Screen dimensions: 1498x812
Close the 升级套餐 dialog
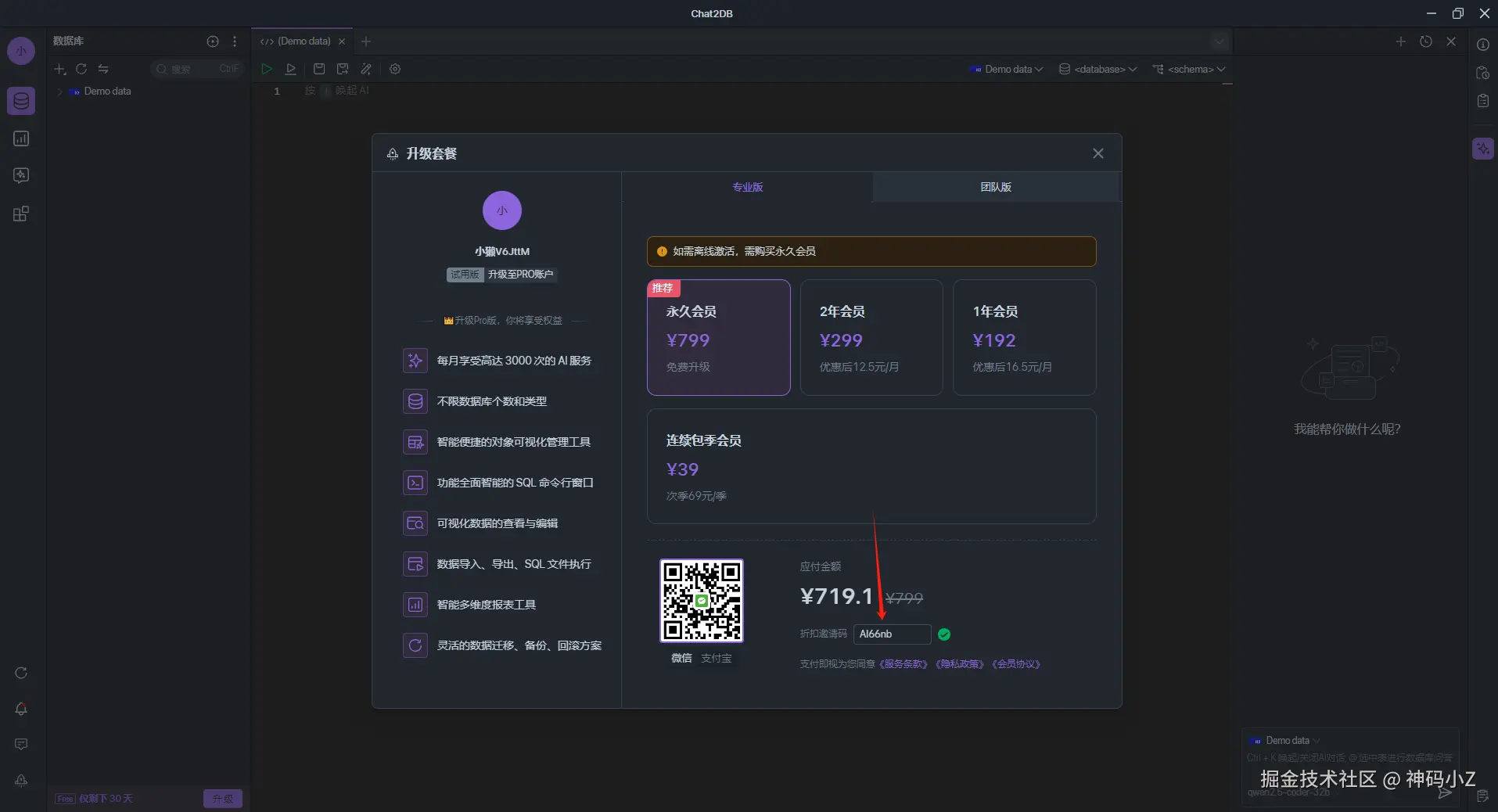click(1098, 153)
